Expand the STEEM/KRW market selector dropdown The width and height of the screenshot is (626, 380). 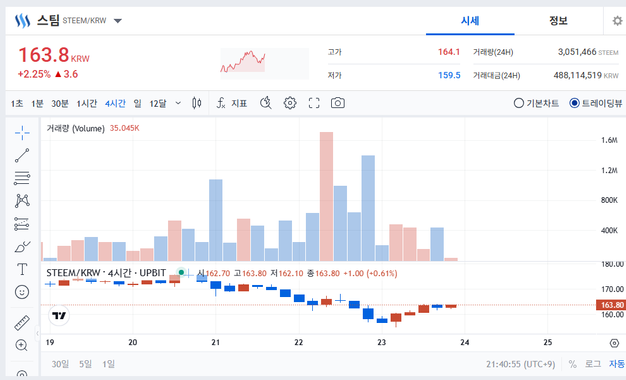tap(118, 21)
